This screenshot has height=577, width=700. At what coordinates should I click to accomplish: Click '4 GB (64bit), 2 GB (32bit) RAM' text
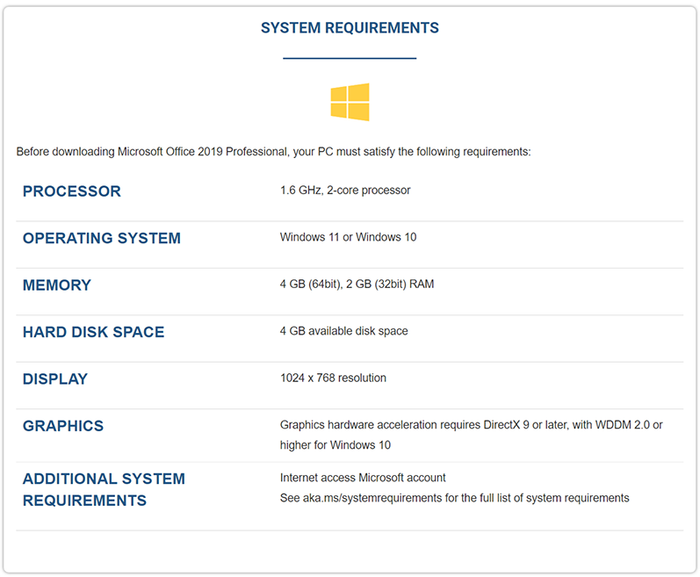tap(357, 284)
